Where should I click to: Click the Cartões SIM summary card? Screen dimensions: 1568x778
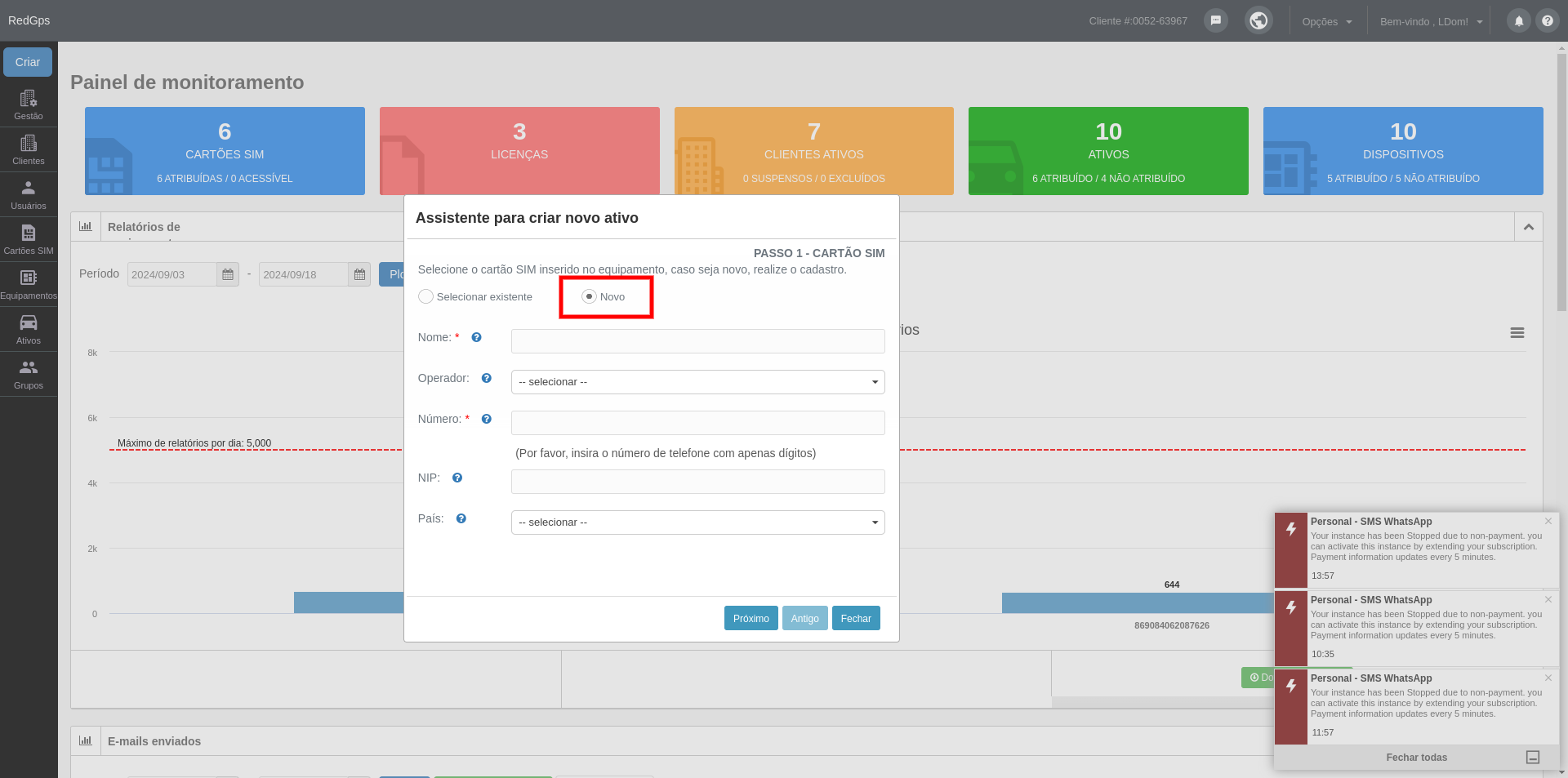pos(225,151)
